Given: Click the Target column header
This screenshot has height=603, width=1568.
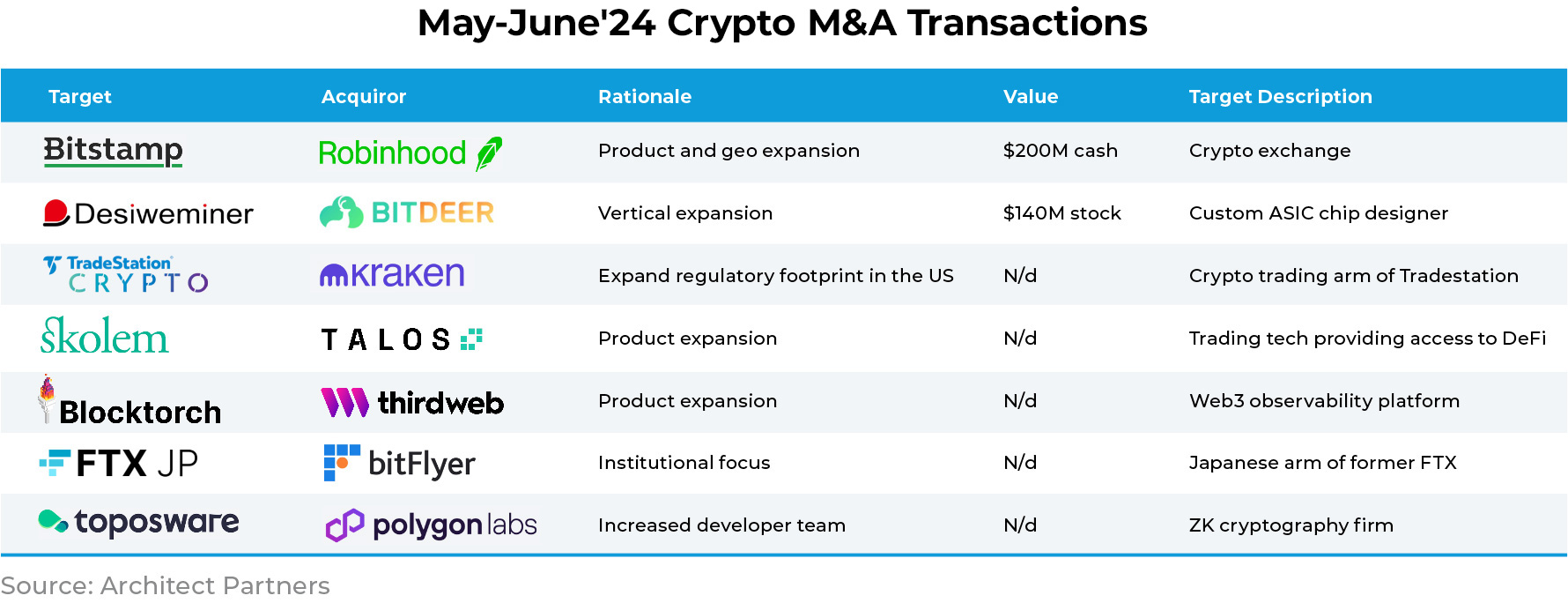Looking at the screenshot, I should pyautogui.click(x=80, y=96).
